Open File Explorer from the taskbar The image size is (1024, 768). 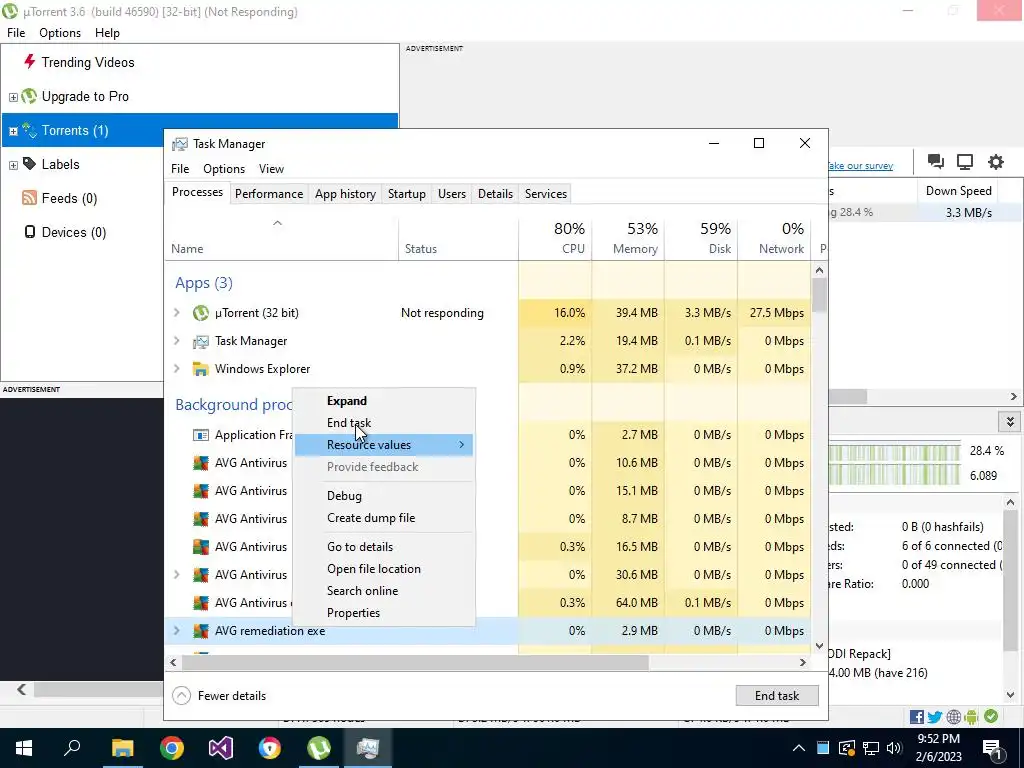click(x=122, y=748)
